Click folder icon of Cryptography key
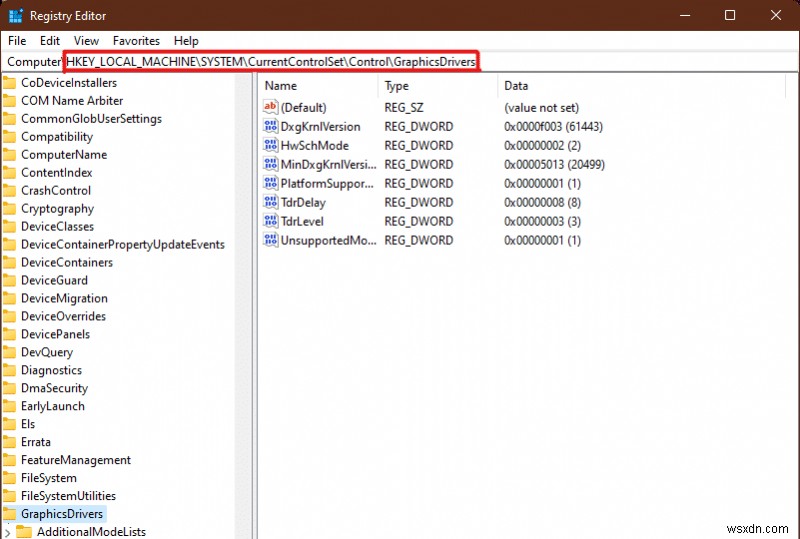This screenshot has height=539, width=800. click(x=9, y=208)
